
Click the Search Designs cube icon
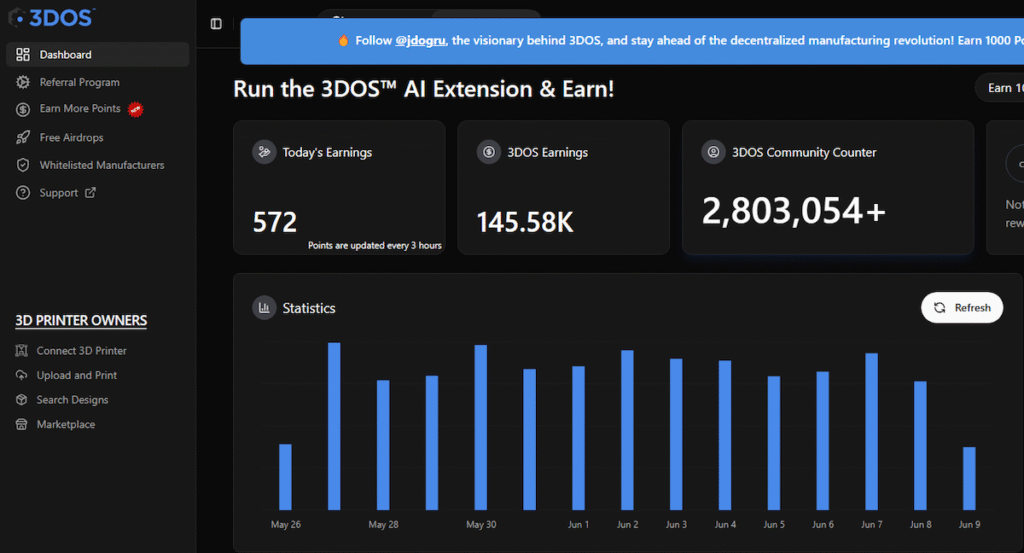pyautogui.click(x=23, y=400)
